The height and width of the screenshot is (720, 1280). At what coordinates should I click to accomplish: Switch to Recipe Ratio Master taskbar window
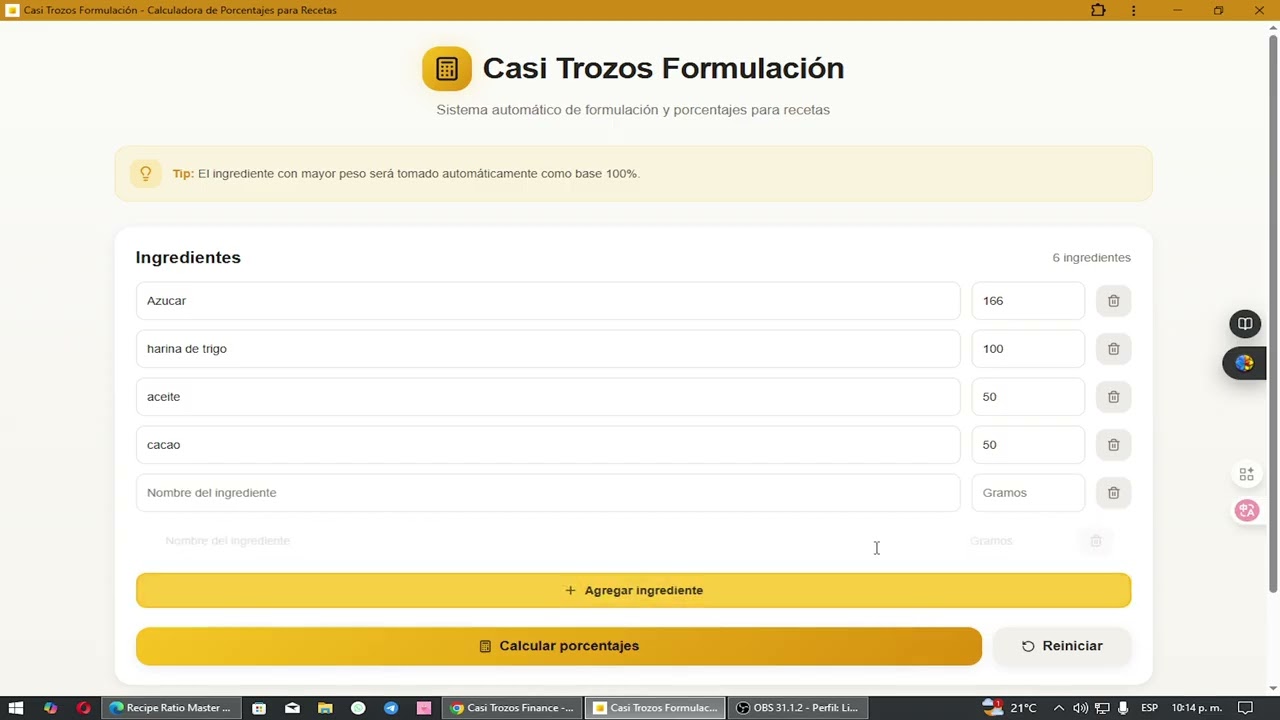tap(170, 708)
